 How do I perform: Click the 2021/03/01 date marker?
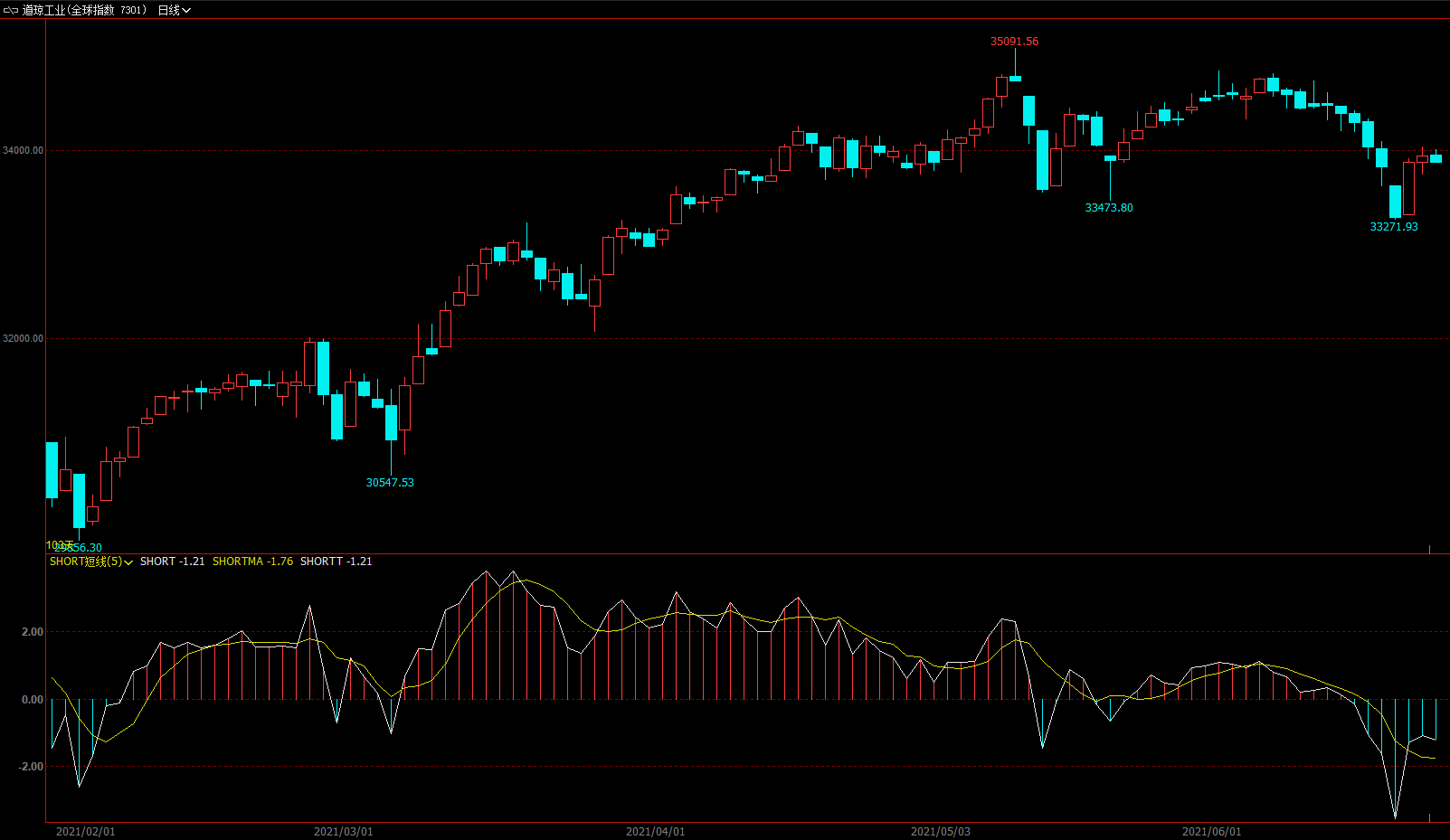pos(343,832)
